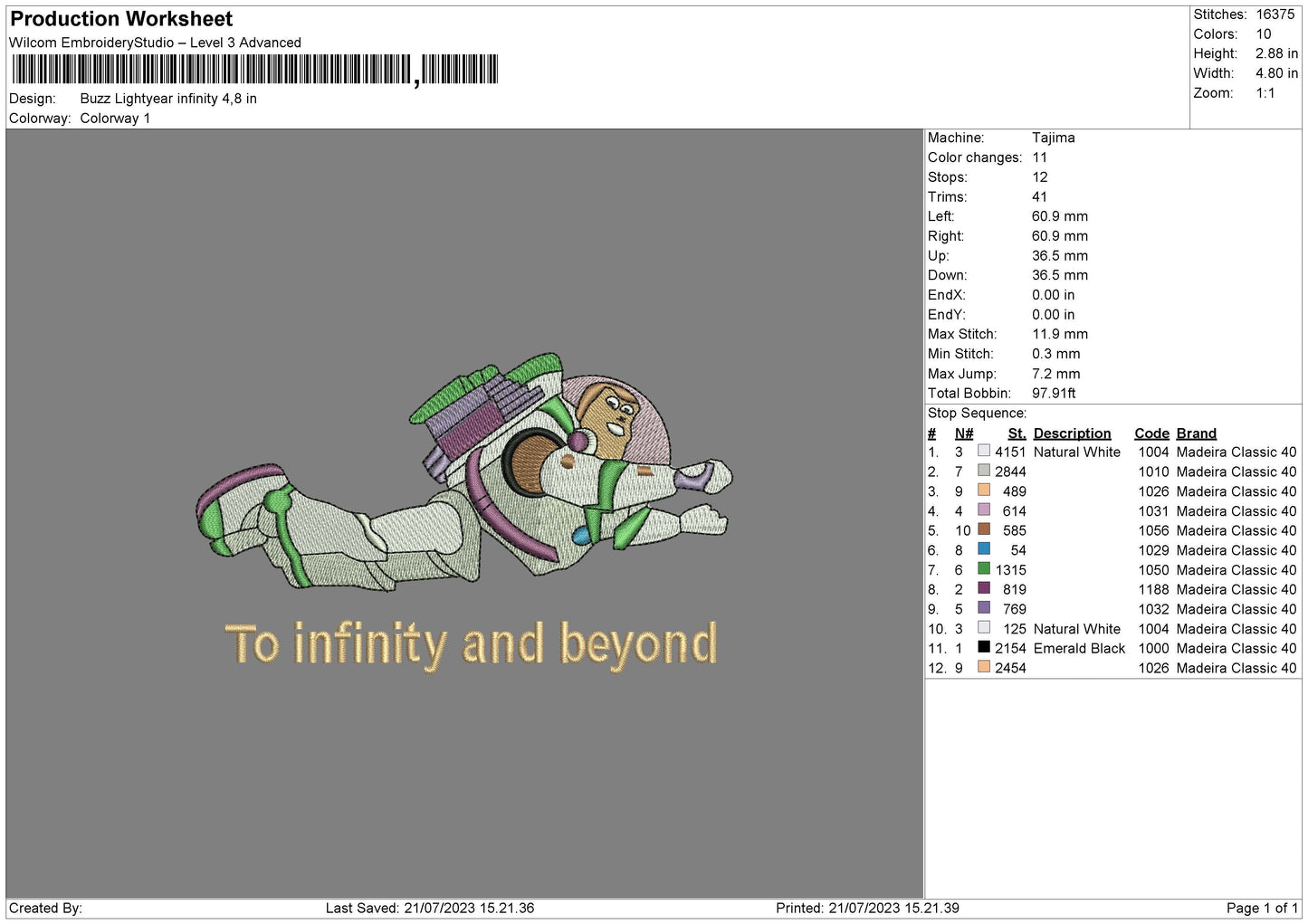The height and width of the screenshot is (924, 1308).
Task: Click the brown swatch in stop 5
Action: click(984, 529)
